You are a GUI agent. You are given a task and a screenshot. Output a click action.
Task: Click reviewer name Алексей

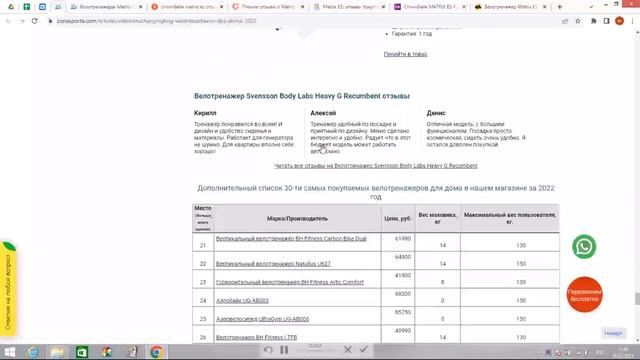(x=323, y=113)
